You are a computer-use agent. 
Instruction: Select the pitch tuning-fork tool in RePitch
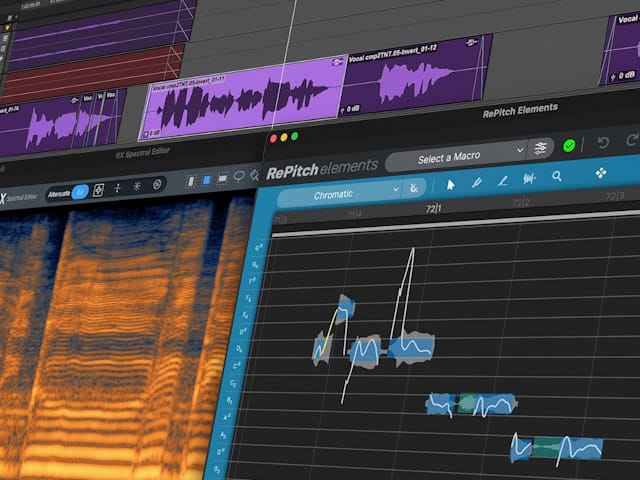[x=477, y=182]
